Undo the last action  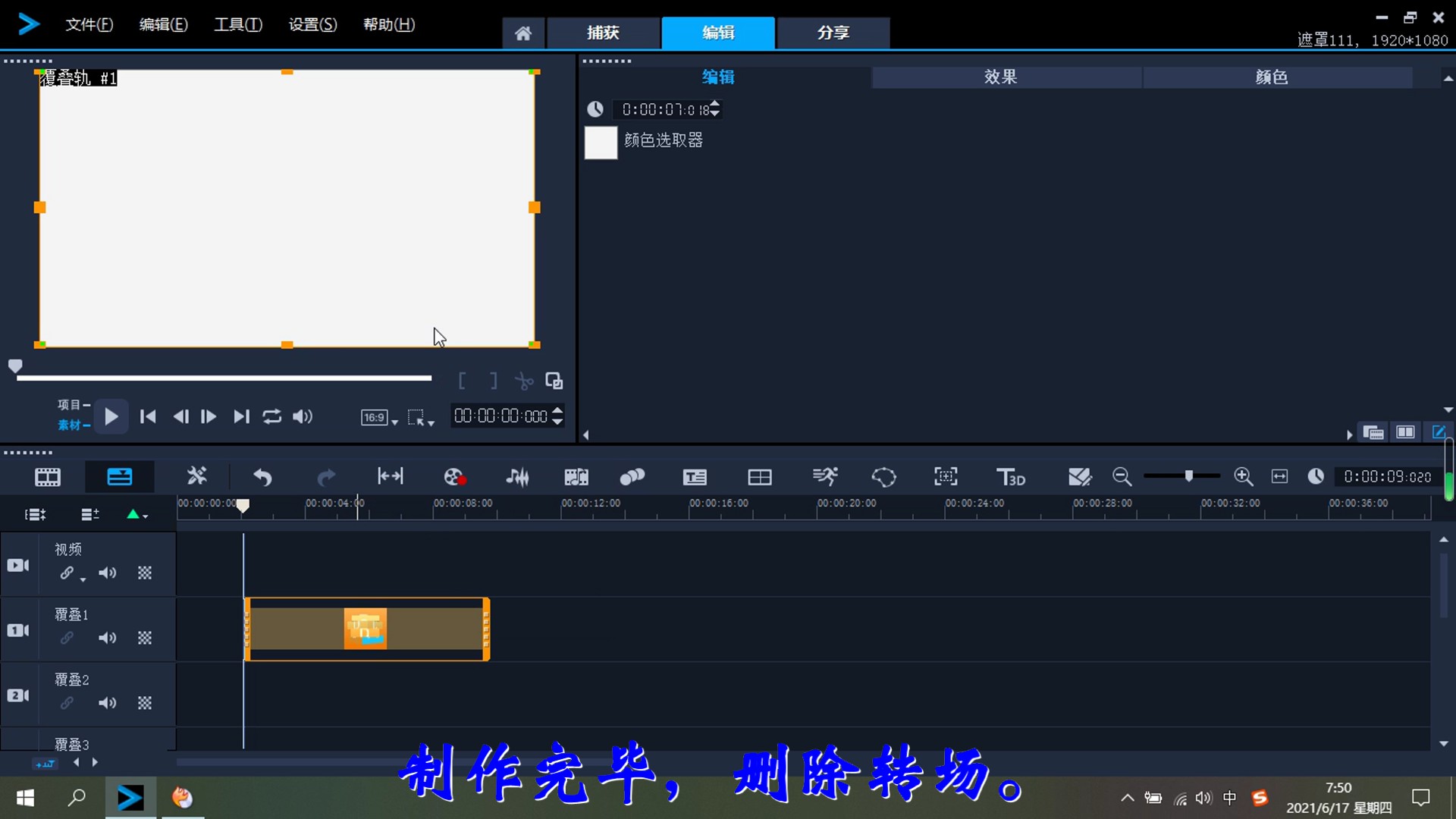pyautogui.click(x=262, y=477)
